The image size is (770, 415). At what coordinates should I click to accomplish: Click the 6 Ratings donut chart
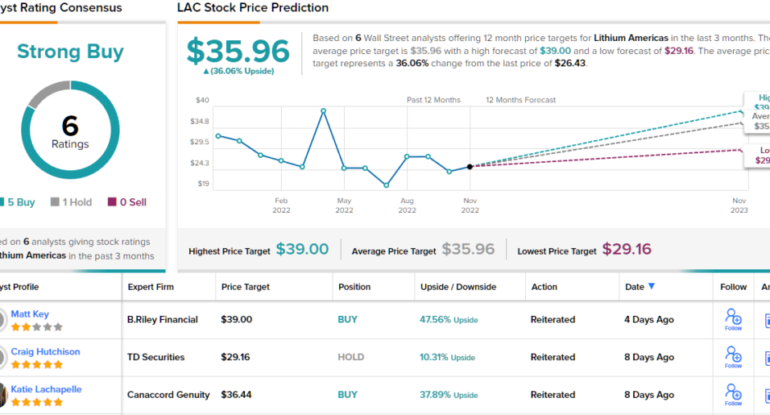click(69, 132)
